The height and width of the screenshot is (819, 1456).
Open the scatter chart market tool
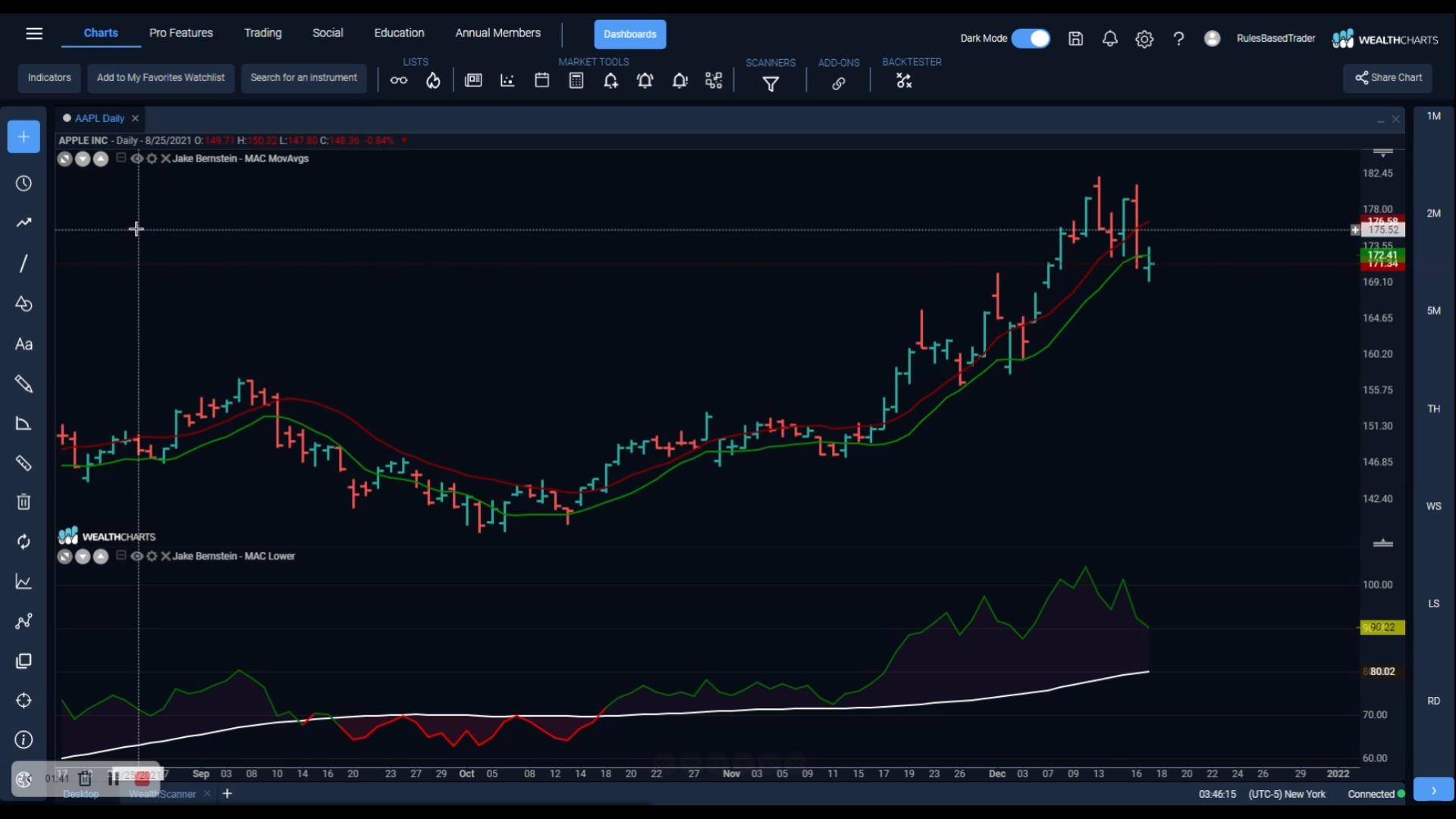coord(507,80)
